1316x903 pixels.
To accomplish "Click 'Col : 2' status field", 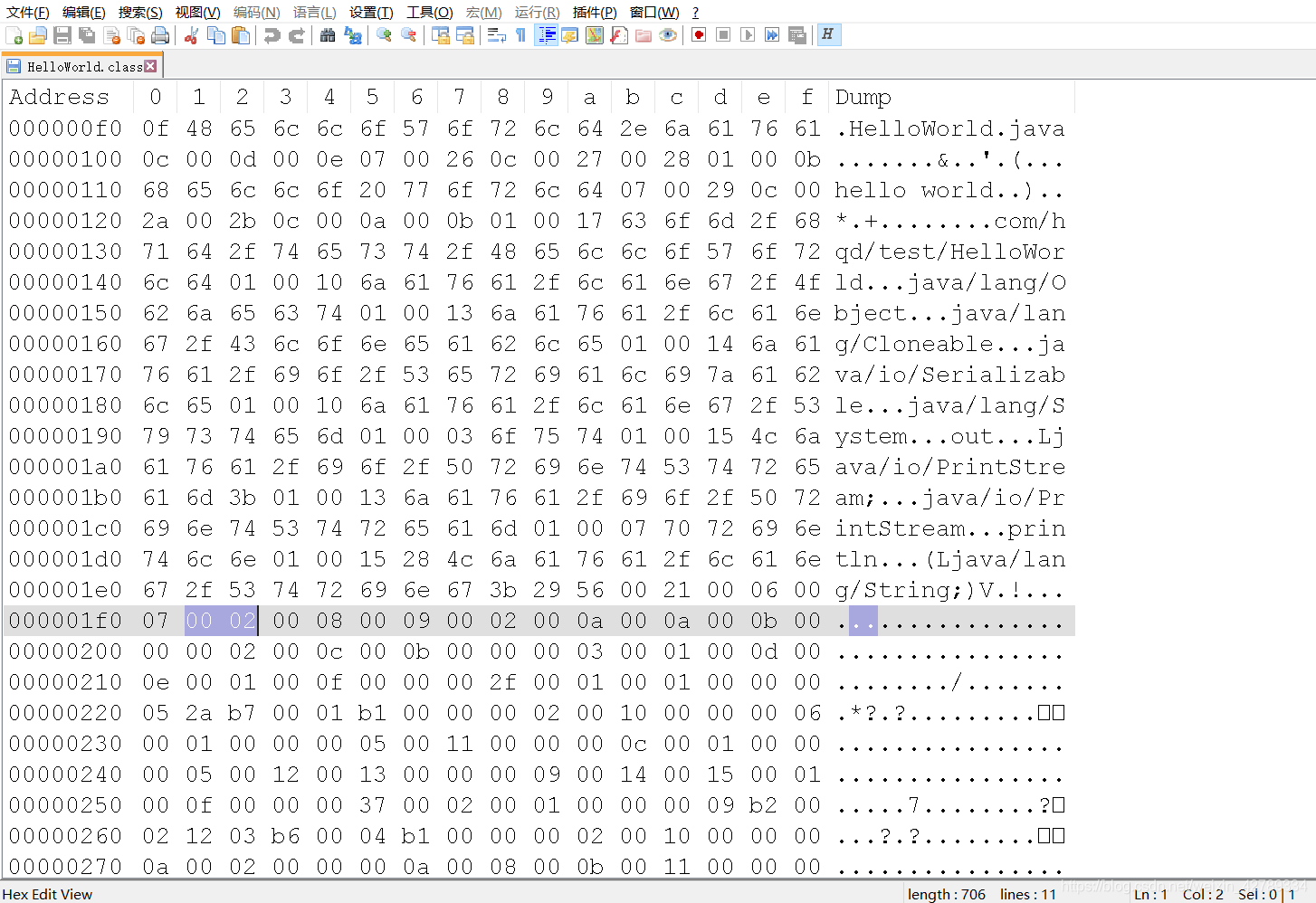I will [1203, 894].
